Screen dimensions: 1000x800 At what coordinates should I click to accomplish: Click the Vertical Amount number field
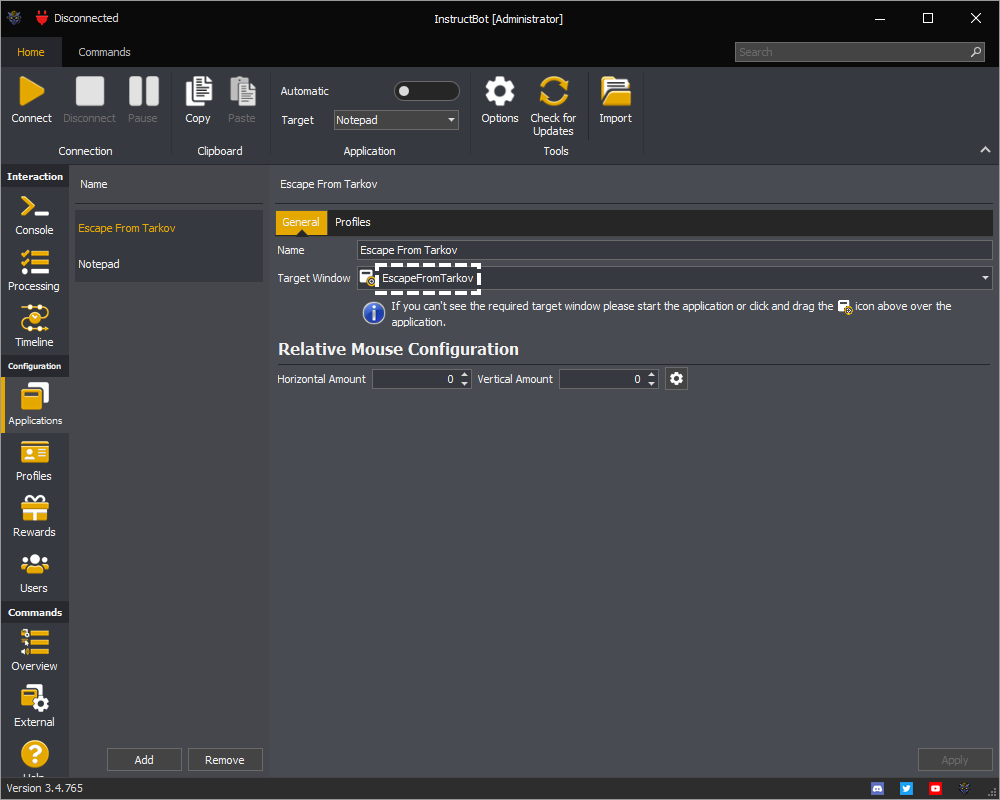(x=602, y=379)
